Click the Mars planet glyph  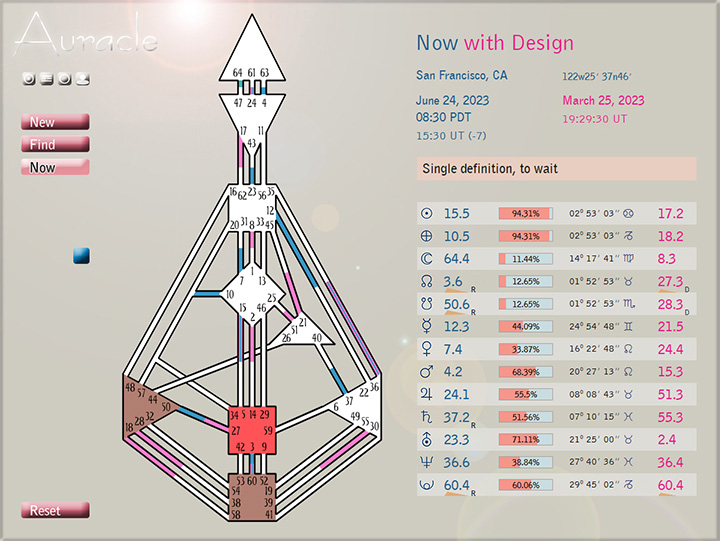[427, 372]
